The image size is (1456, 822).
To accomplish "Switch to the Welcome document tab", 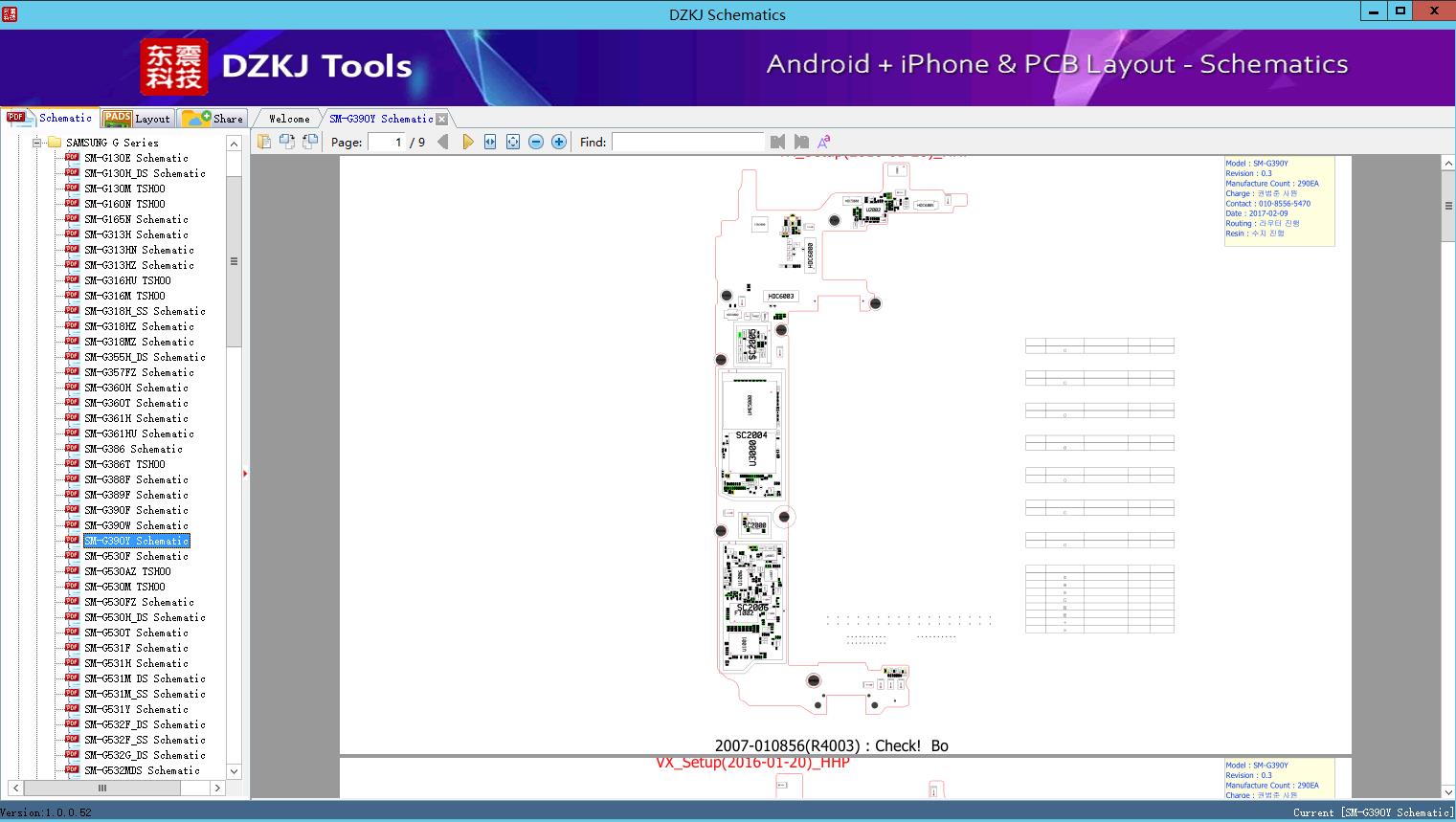I will (x=289, y=119).
